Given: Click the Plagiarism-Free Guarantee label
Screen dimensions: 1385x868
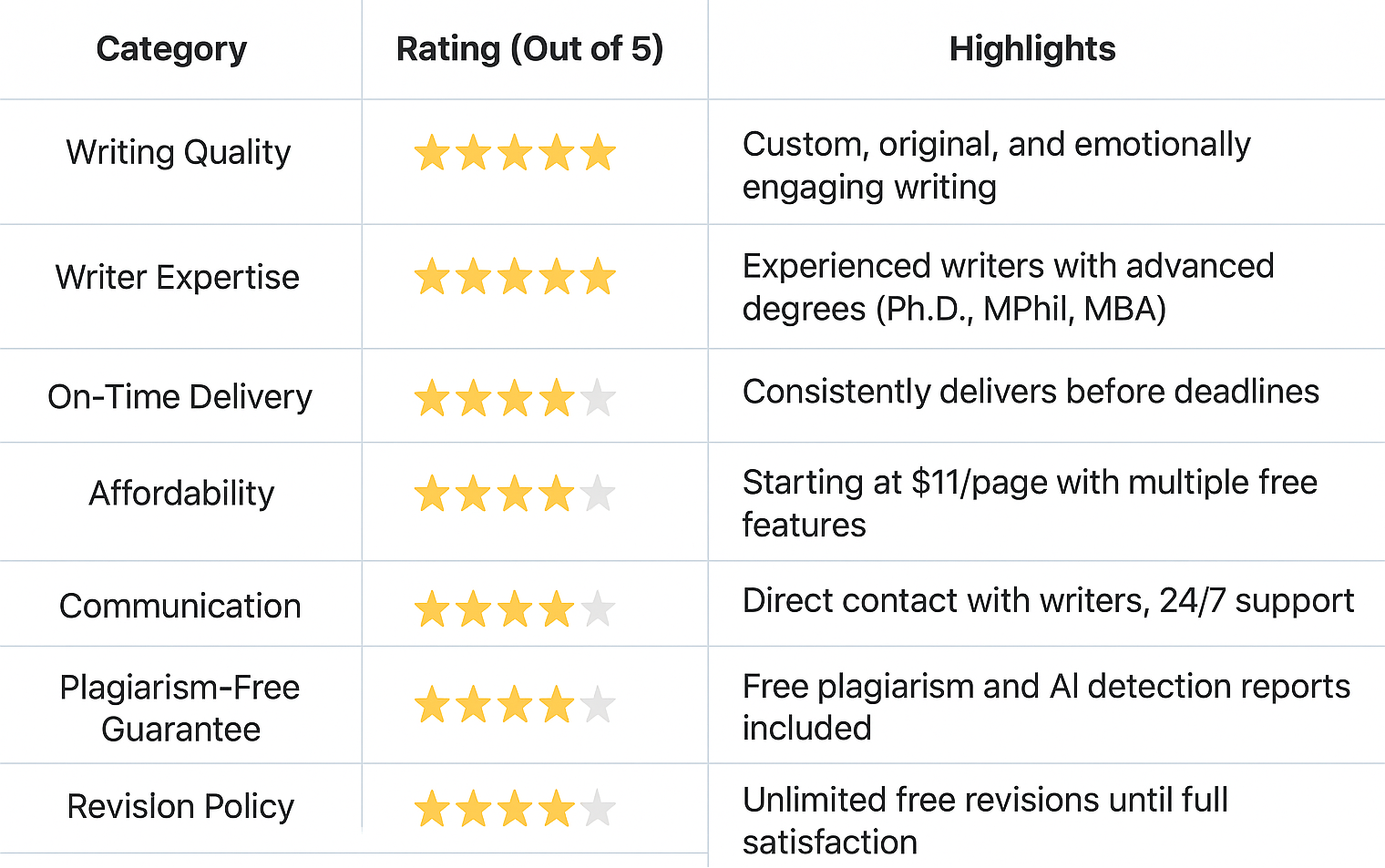Looking at the screenshot, I should [x=180, y=708].
